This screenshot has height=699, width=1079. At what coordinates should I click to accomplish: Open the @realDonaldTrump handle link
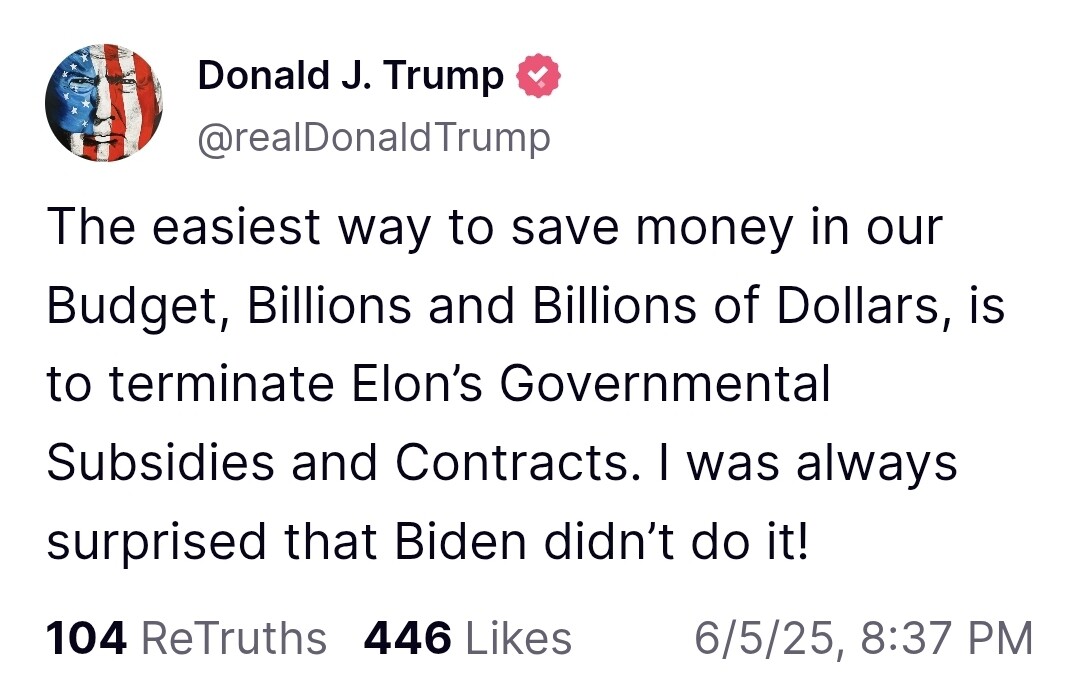[x=374, y=138]
